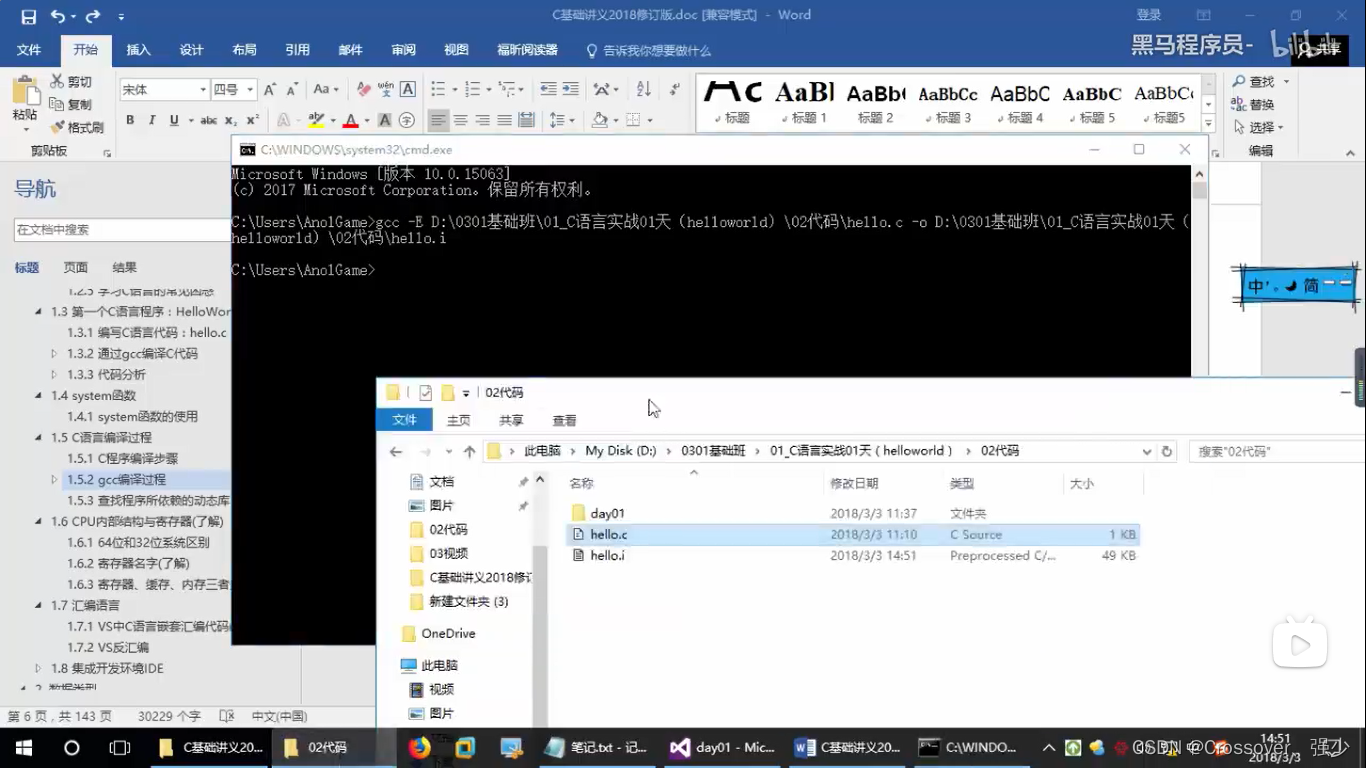Click the multilevel list icon
Image resolution: width=1366 pixels, height=768 pixels.
[x=507, y=89]
